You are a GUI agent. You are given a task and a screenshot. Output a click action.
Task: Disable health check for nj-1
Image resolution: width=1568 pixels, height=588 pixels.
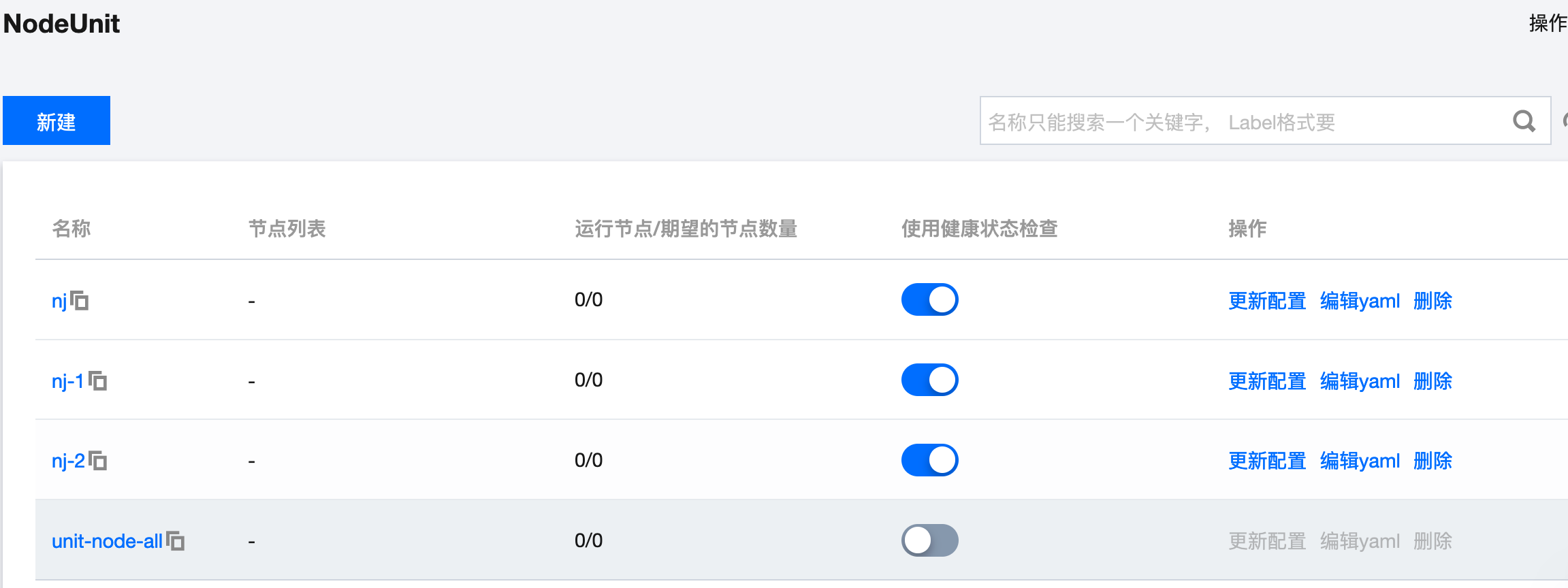(x=929, y=380)
